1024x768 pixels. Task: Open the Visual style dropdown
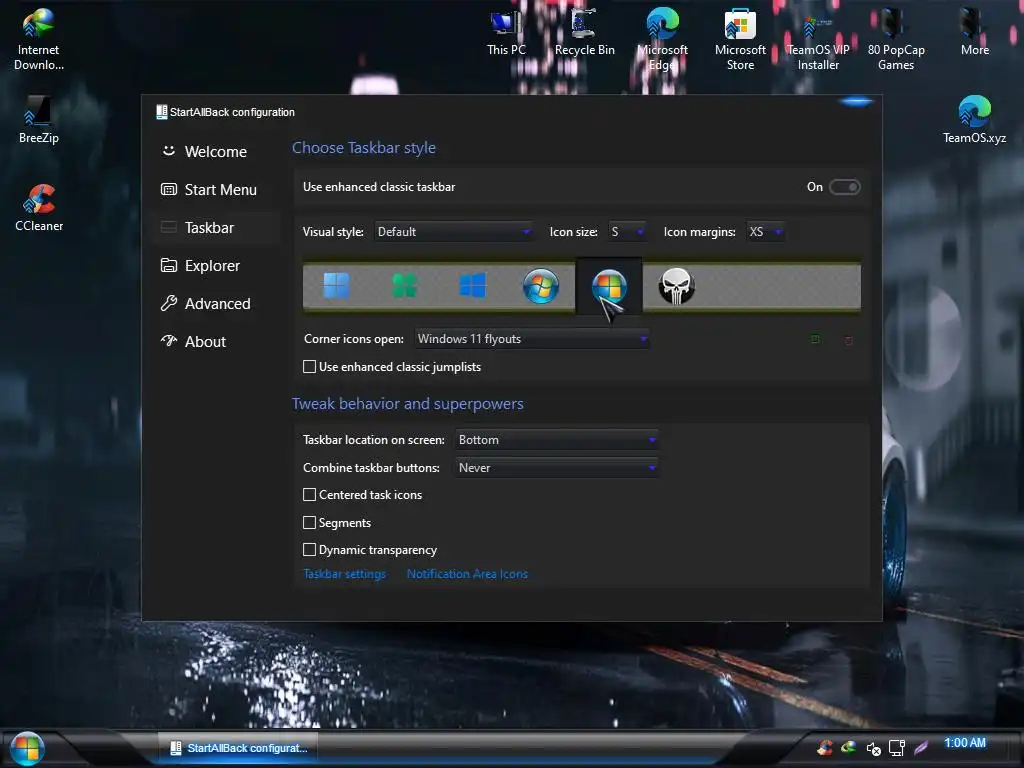[453, 232]
